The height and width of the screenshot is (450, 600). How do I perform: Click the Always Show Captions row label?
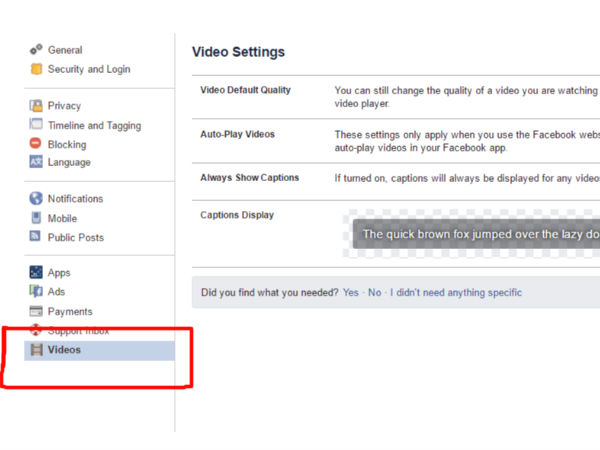click(249, 178)
